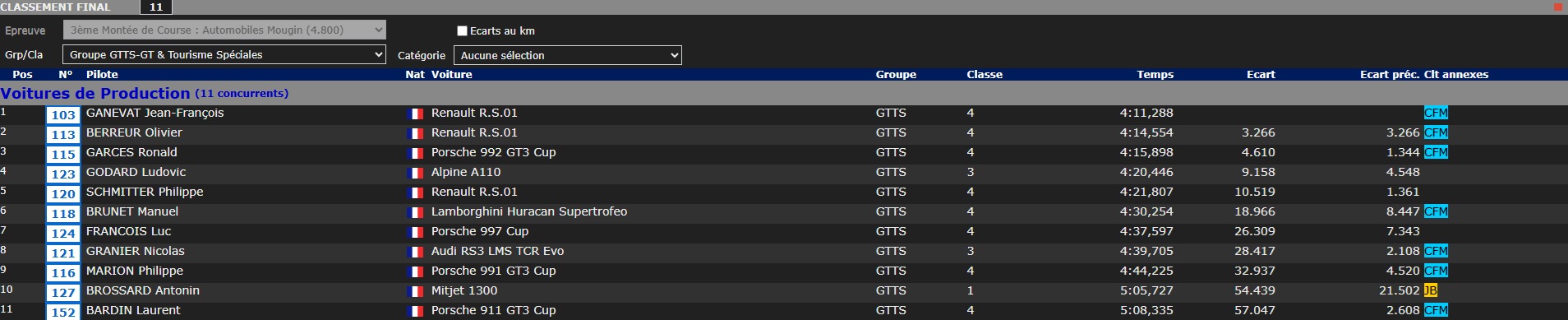Open the Catégorie dropdown
The height and width of the screenshot is (320, 1568).
569,55
